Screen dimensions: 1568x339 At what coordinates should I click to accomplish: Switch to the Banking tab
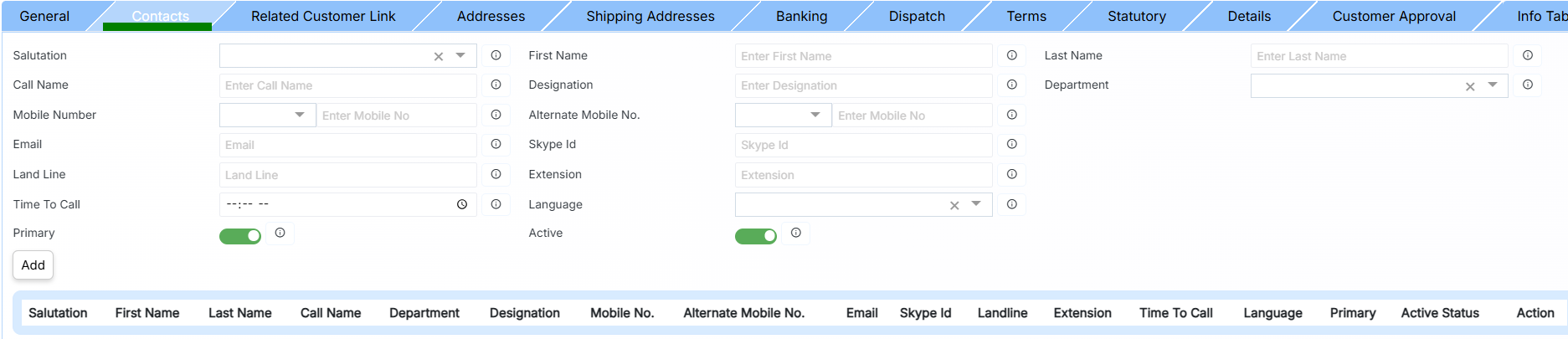click(801, 16)
